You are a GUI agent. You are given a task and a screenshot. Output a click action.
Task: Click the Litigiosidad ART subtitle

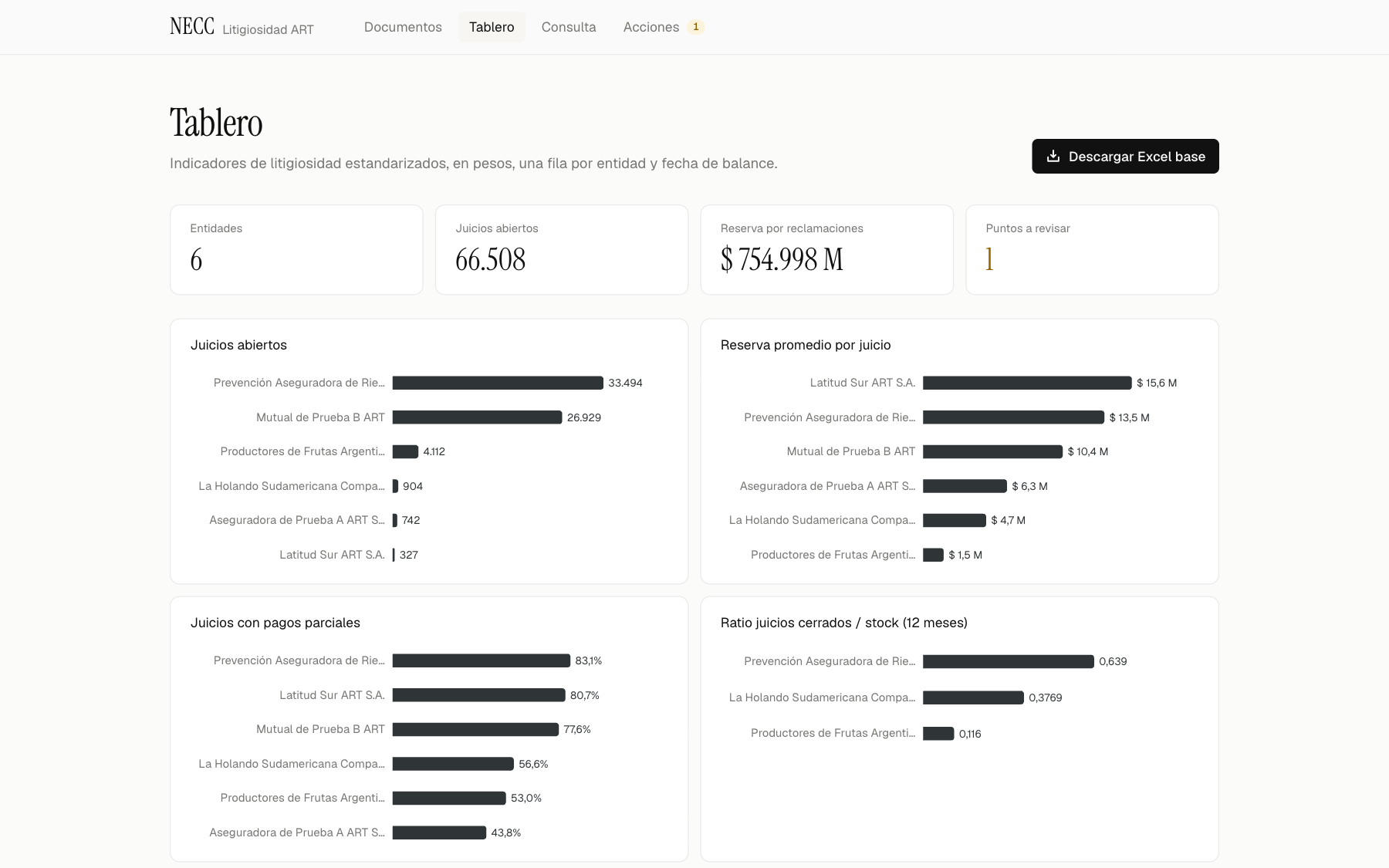268,29
